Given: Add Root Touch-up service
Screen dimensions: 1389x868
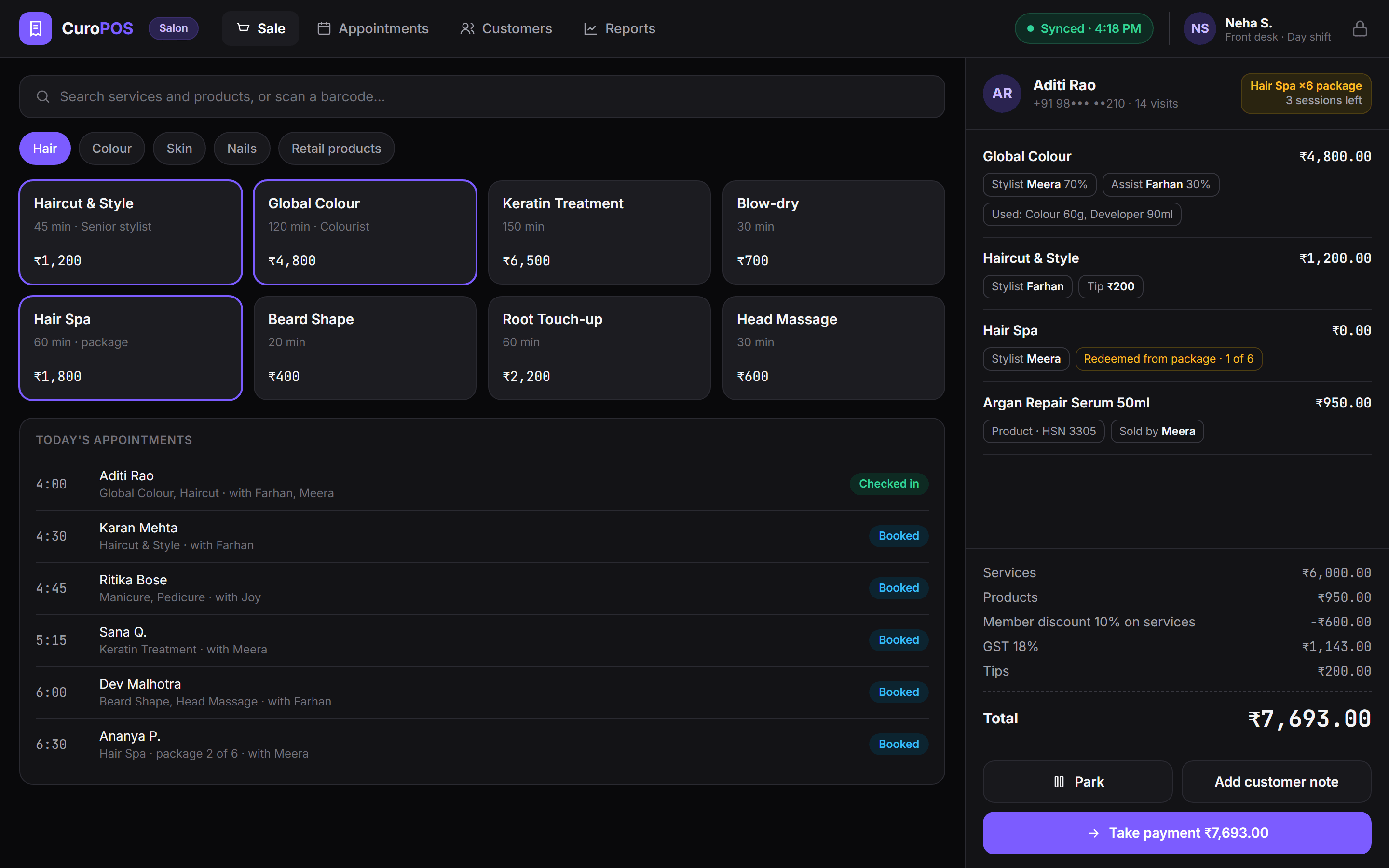Looking at the screenshot, I should tap(599, 348).
